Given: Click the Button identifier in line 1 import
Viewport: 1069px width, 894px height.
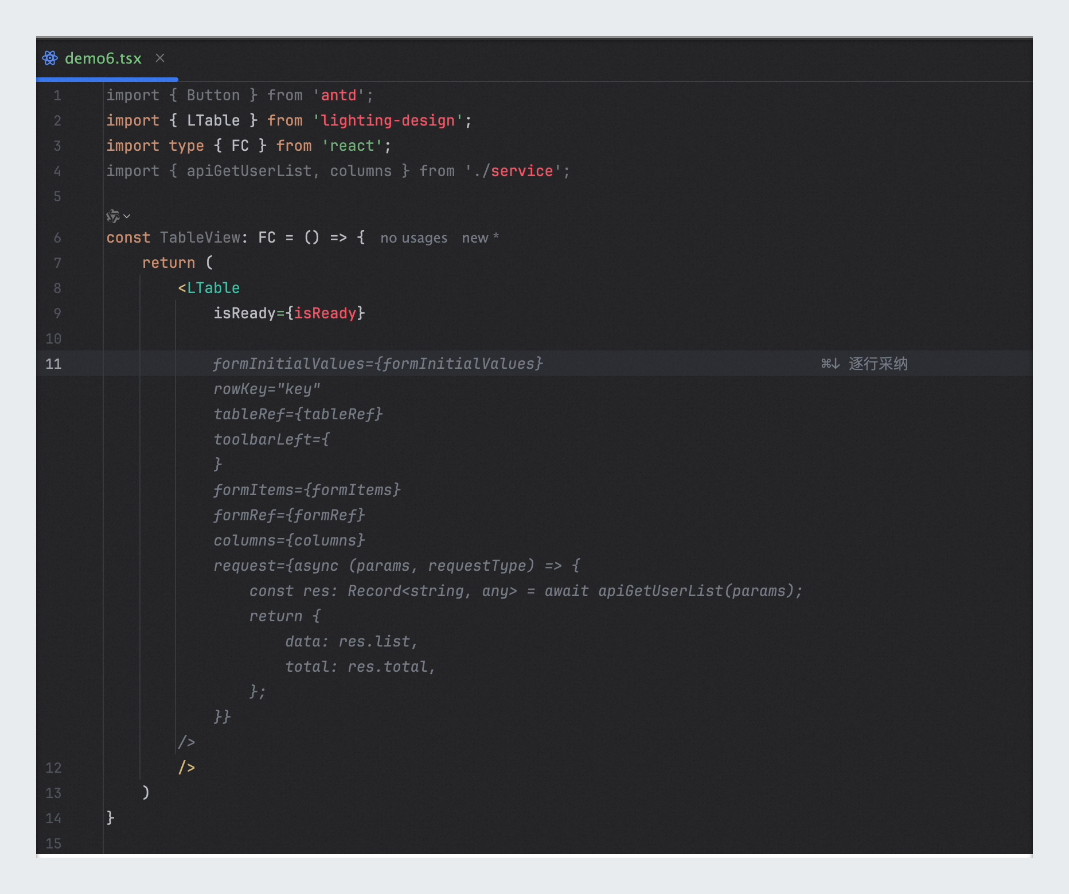Looking at the screenshot, I should tap(213, 95).
